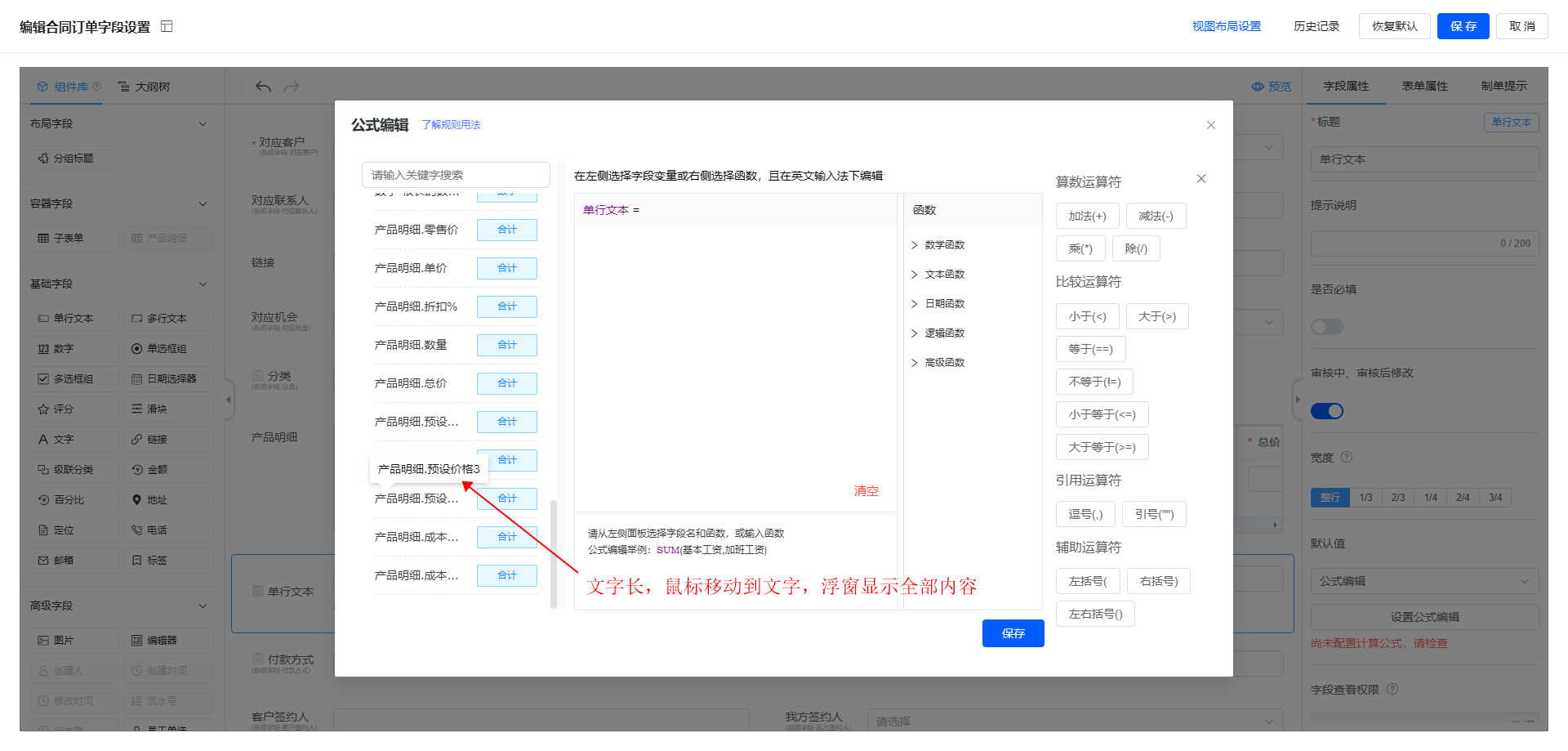Add the 子表单 container component
The width and height of the screenshot is (1568, 751).
pos(74,238)
